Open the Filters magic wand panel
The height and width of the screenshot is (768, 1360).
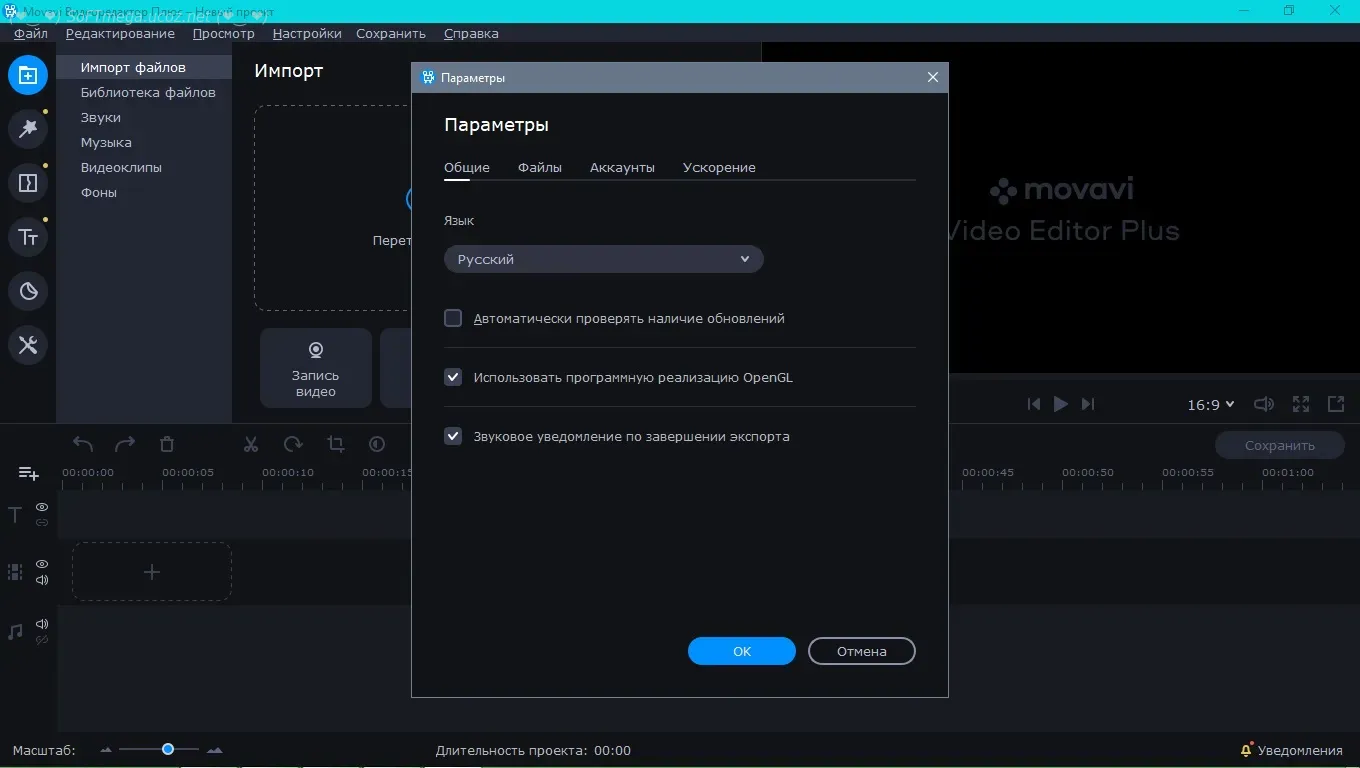point(28,129)
